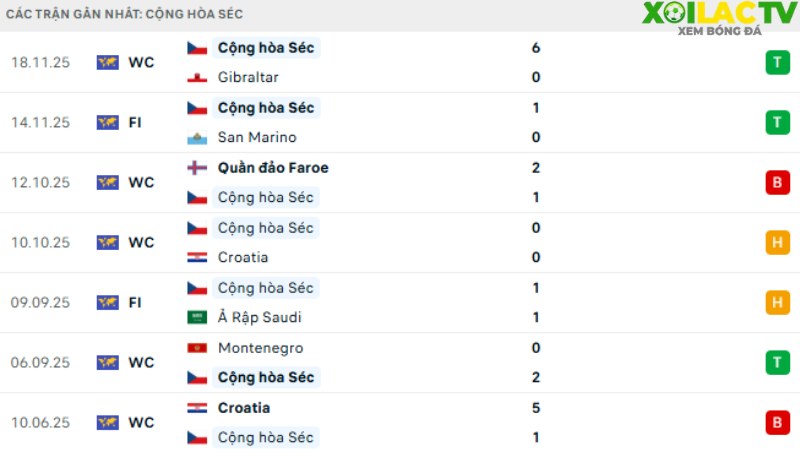This screenshot has height=450, width=800.
Task: Click the green T badge for Gibraltar match
Action: (777, 63)
